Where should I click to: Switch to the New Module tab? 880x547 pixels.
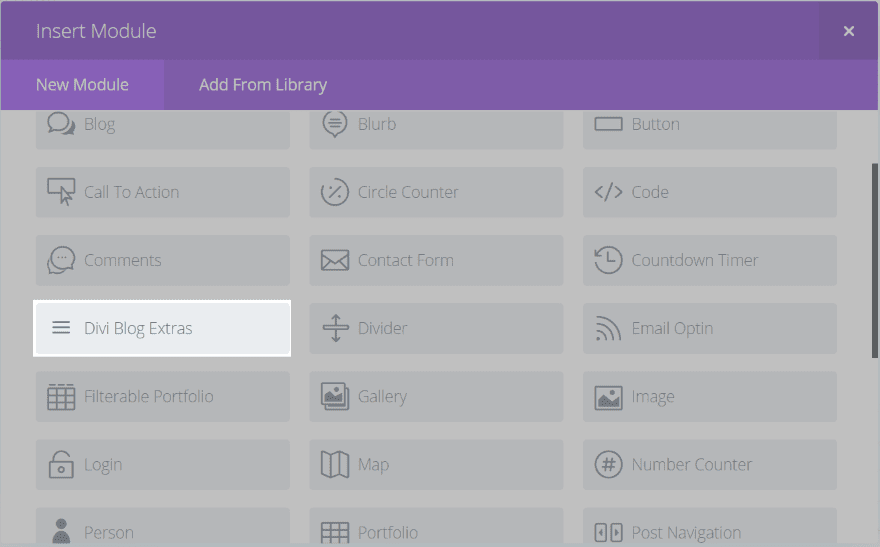(82, 85)
